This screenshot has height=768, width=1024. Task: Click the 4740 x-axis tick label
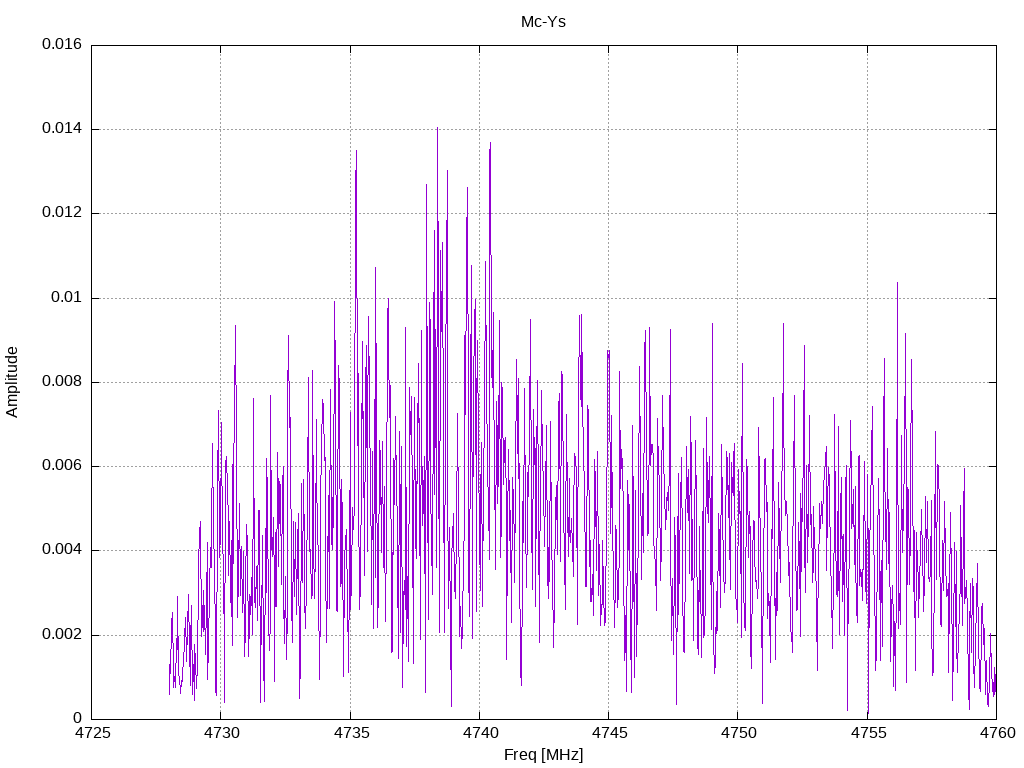[480, 733]
